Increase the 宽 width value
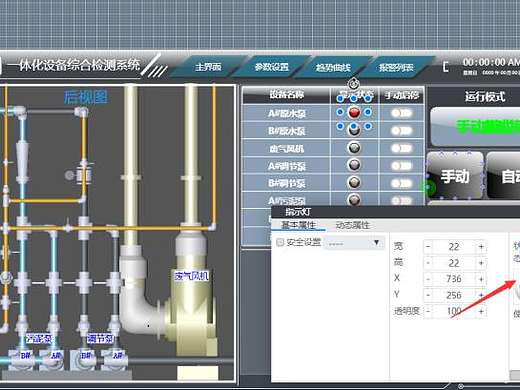The width and height of the screenshot is (520, 390). (481, 247)
